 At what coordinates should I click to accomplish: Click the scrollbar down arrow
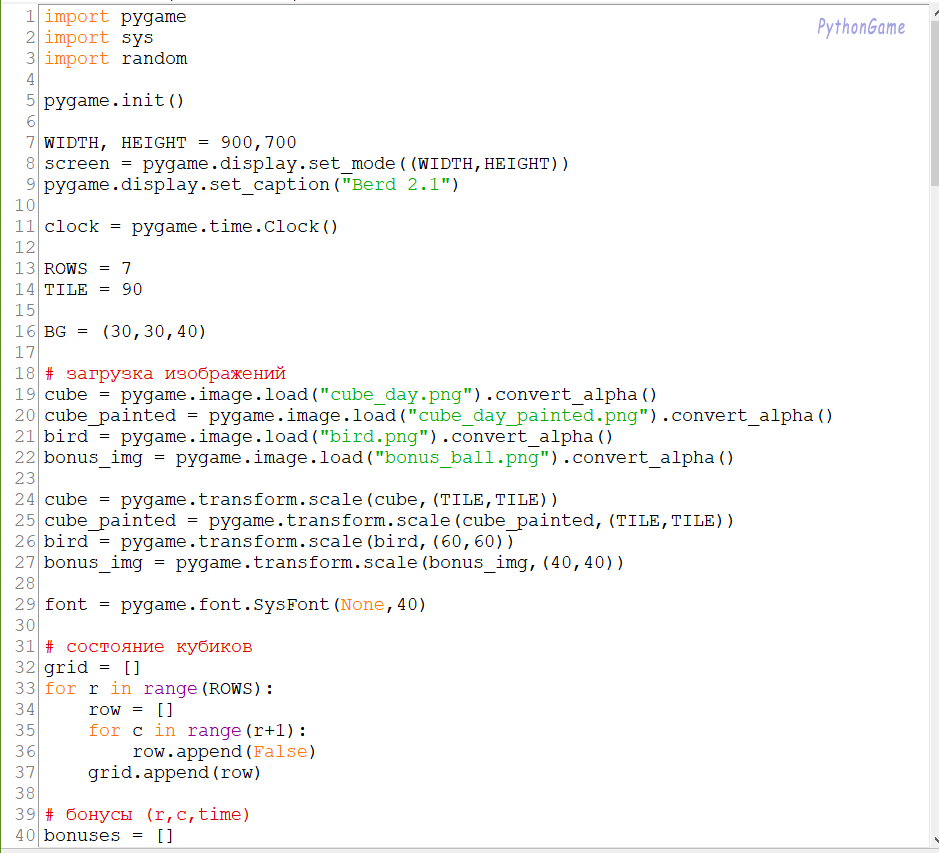[x=935, y=840]
